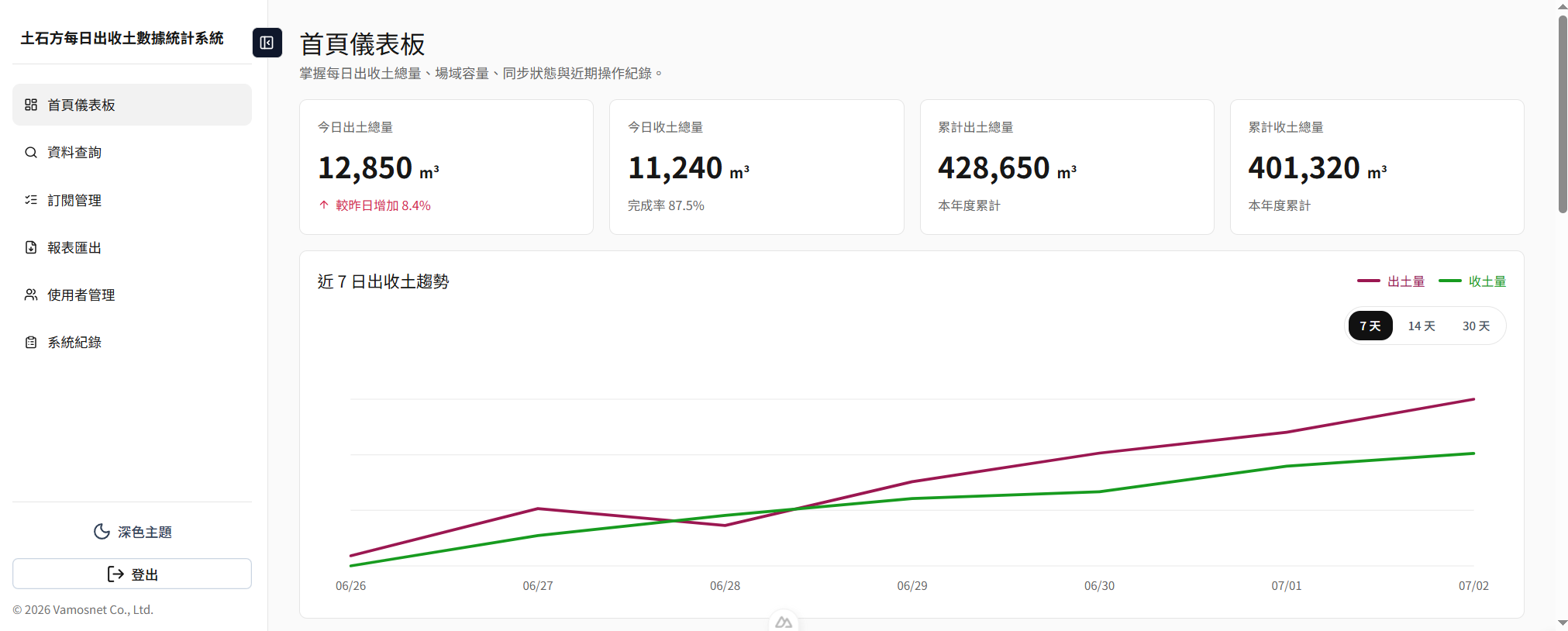Click the 登出 button label
Viewport: 1568px width, 631px height.
coord(145,574)
